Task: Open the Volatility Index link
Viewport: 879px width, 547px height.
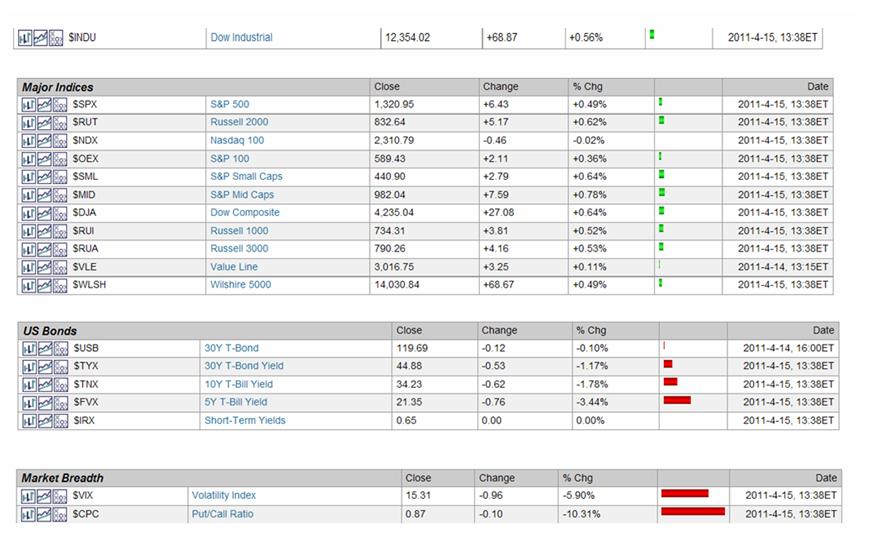Action: click(x=223, y=496)
